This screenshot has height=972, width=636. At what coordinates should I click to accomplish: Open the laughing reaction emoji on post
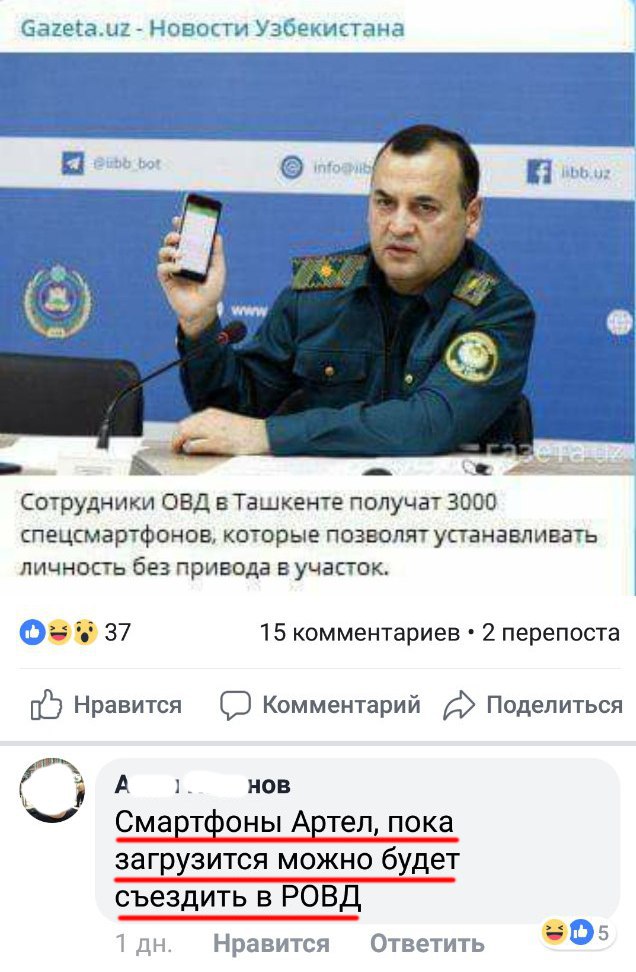59,632
